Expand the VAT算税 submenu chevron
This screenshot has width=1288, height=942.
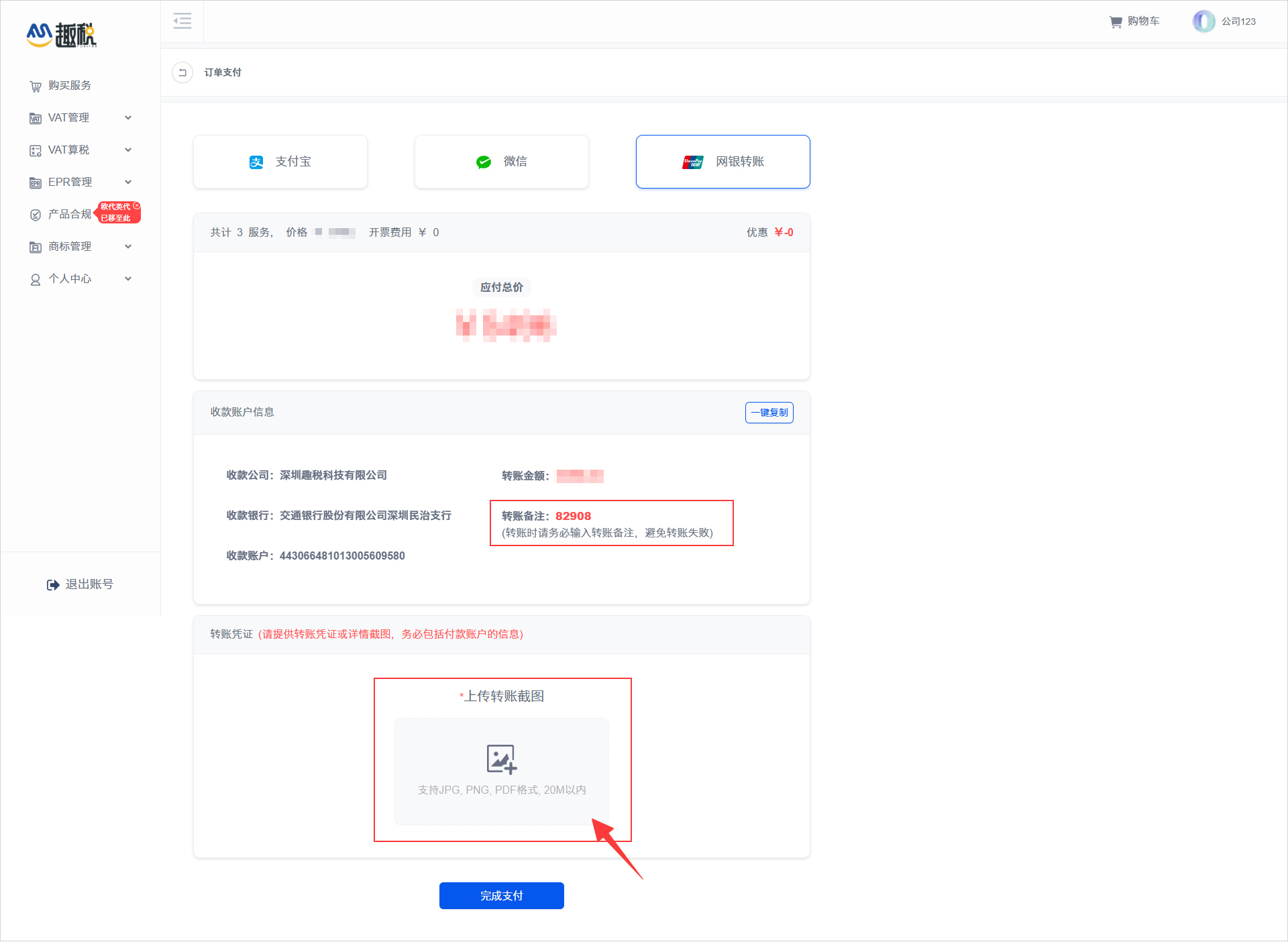pyautogui.click(x=128, y=150)
